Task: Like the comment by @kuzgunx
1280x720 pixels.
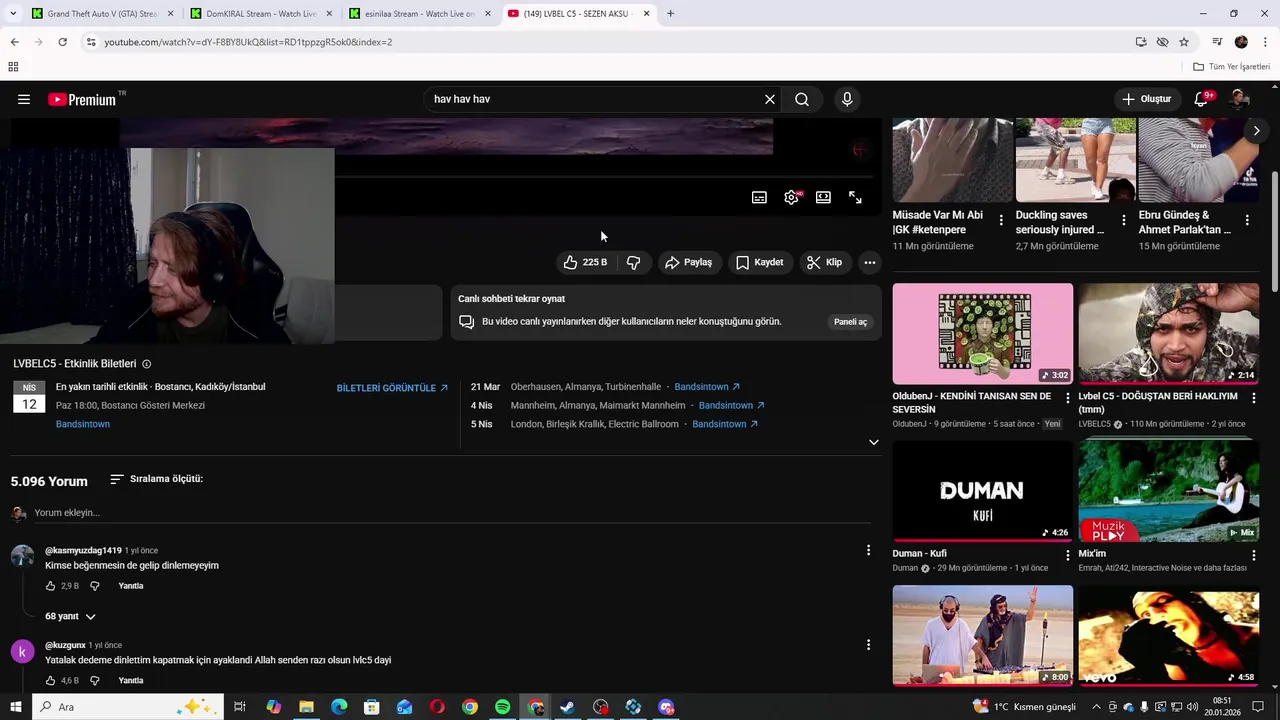Action: [x=51, y=681]
